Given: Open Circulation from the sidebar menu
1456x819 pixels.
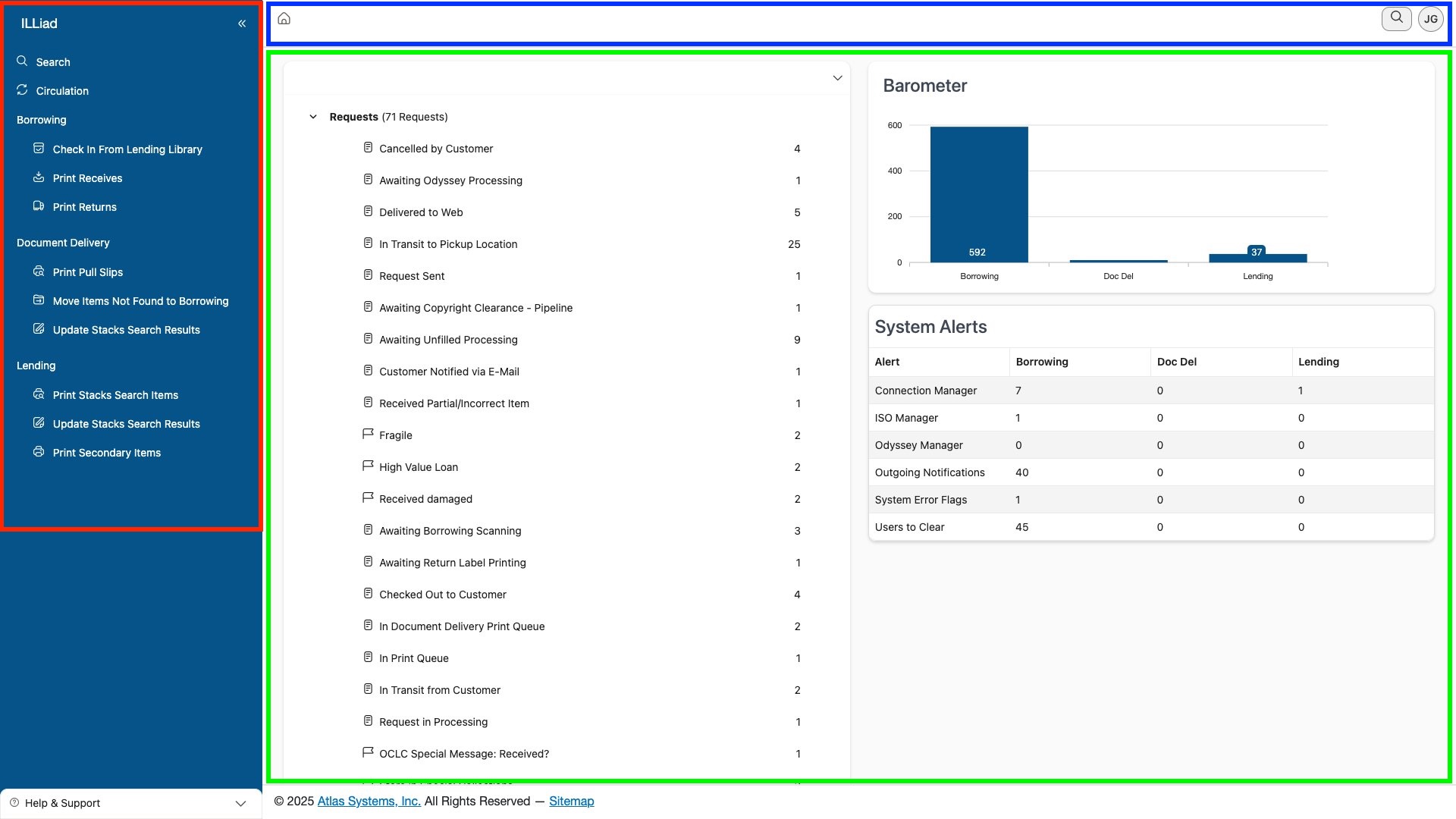Looking at the screenshot, I should pos(62,91).
